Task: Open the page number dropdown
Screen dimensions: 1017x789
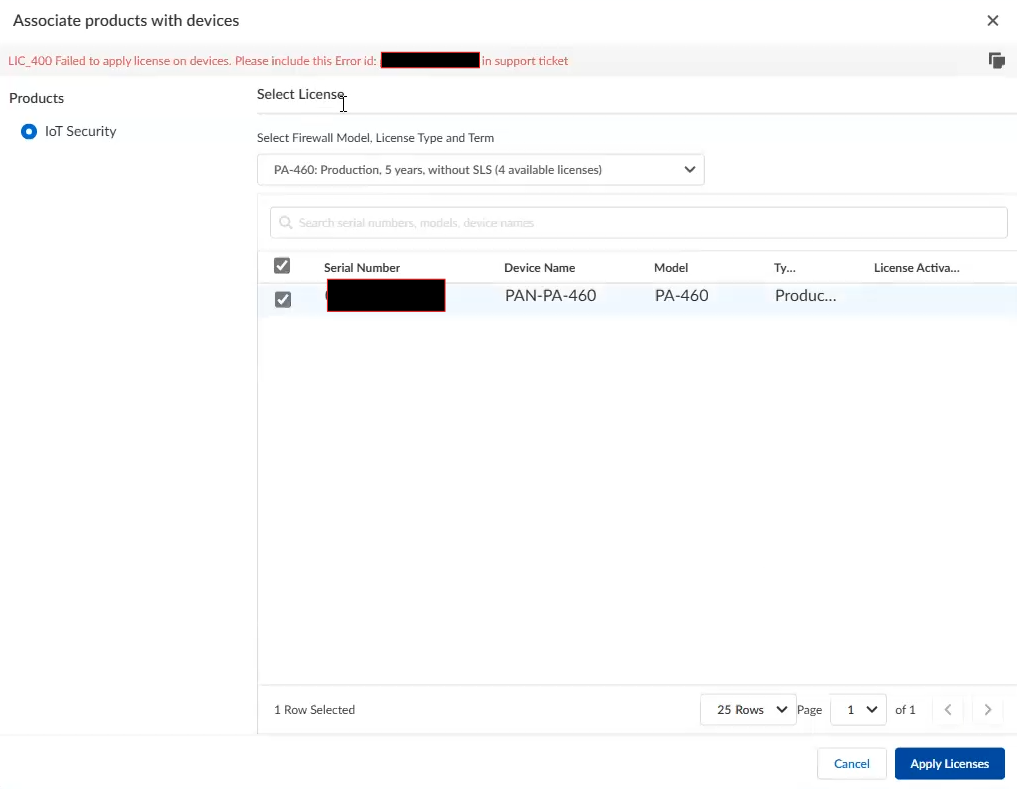Action: tap(858, 710)
